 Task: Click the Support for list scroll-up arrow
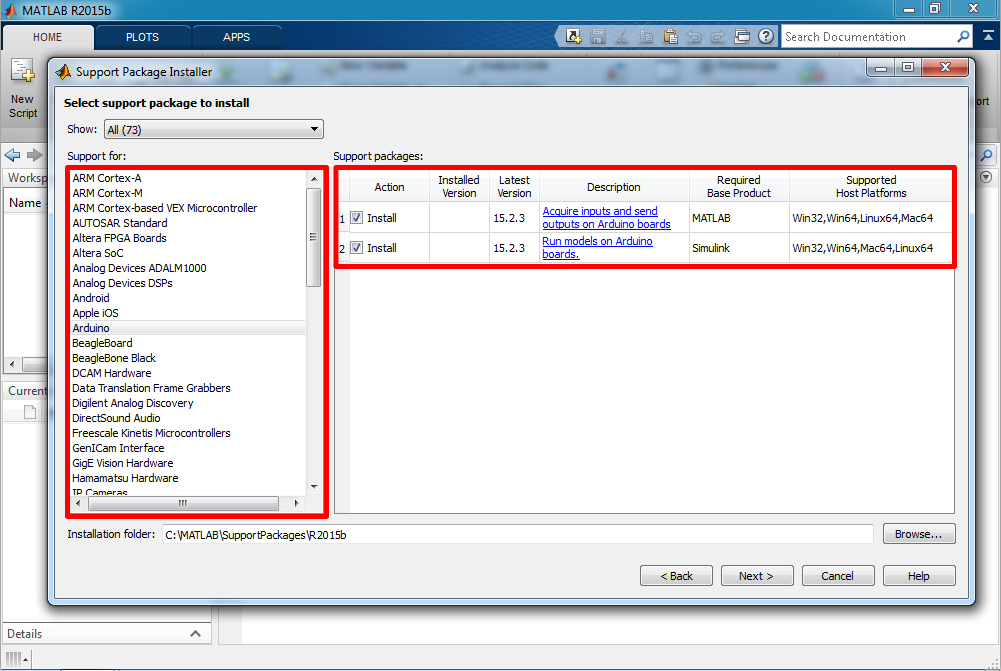click(x=313, y=179)
